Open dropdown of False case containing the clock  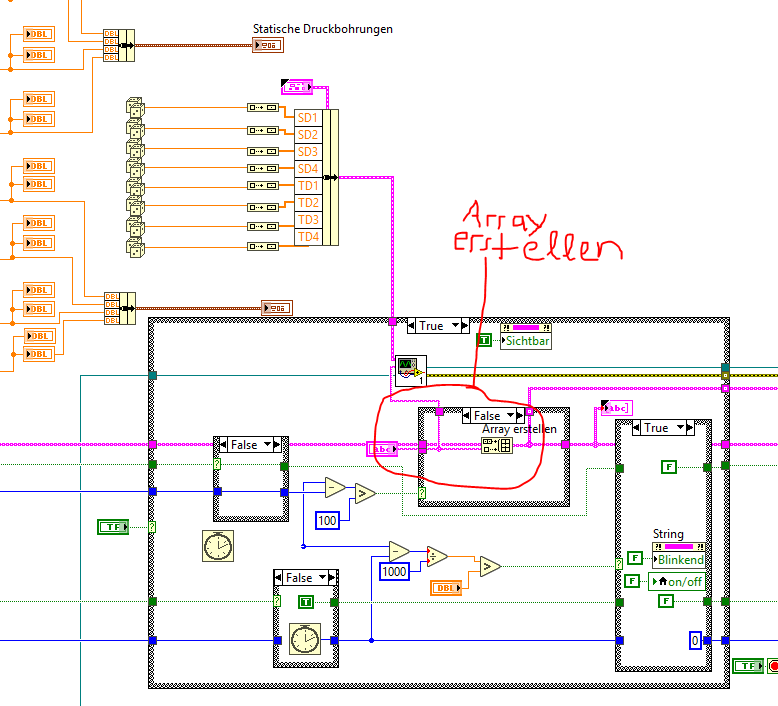pyautogui.click(x=323, y=577)
